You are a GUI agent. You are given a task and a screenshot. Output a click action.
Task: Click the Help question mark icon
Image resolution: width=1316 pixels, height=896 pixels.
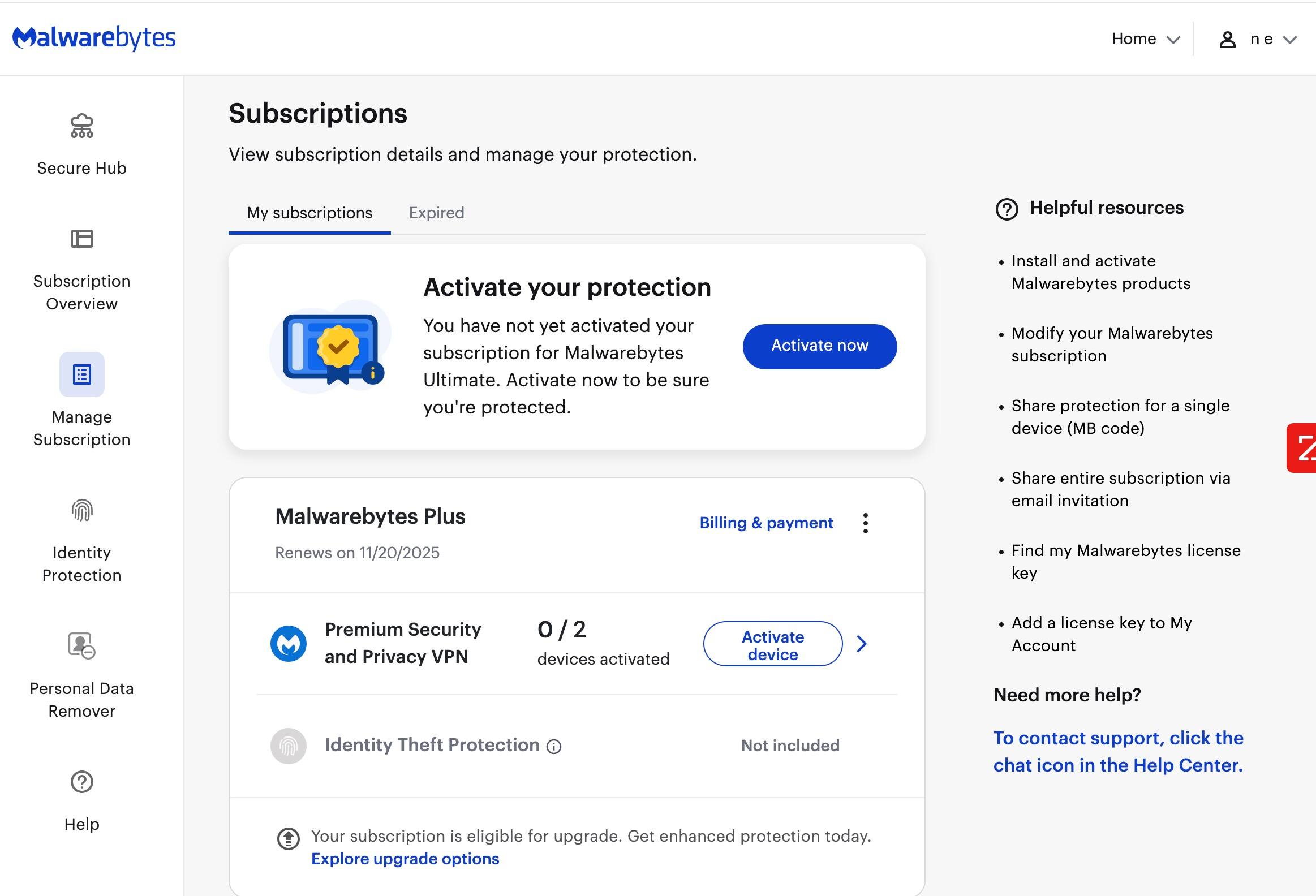(81, 782)
